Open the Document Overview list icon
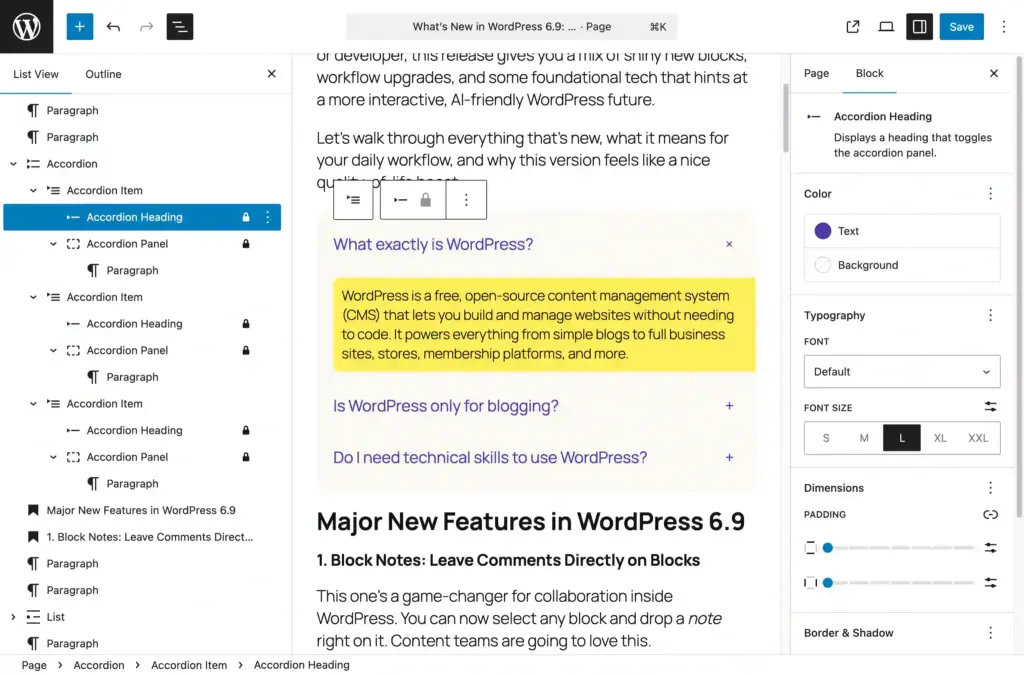This screenshot has width=1024, height=675. [x=180, y=26]
